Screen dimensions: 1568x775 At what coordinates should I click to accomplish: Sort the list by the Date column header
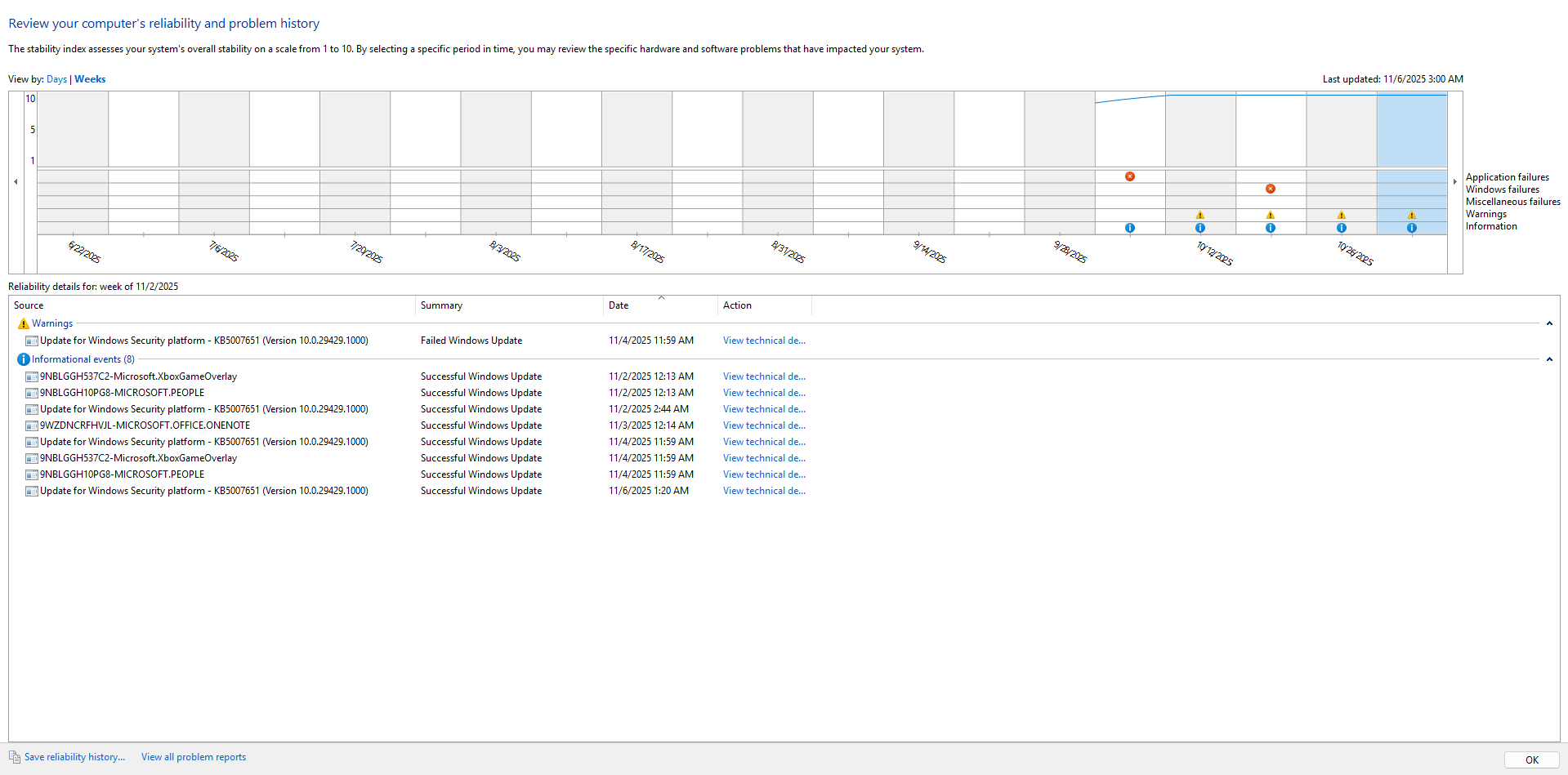pyautogui.click(x=661, y=305)
